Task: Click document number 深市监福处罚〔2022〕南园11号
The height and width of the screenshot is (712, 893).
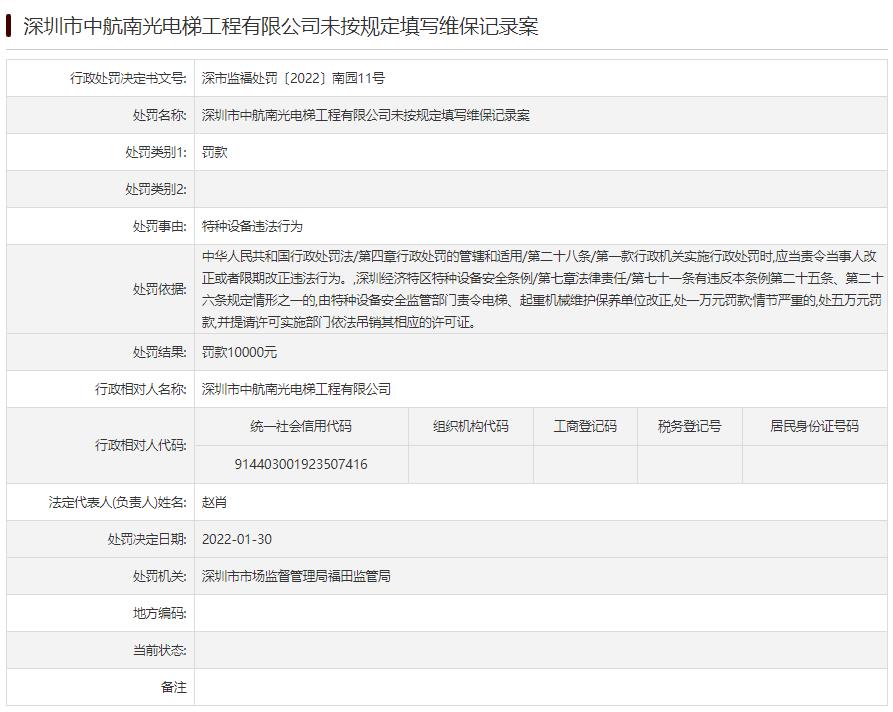Action: click(293, 78)
